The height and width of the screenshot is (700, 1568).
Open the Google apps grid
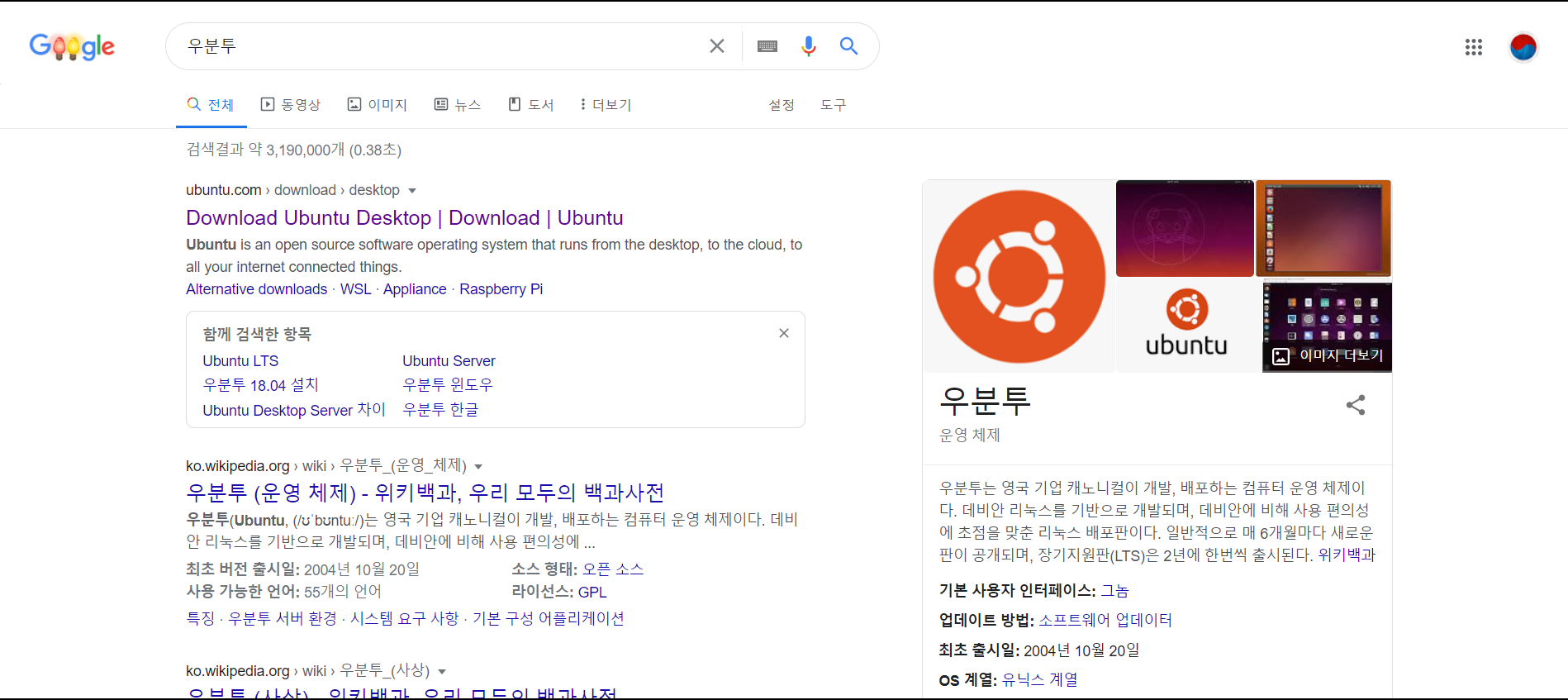coord(1474,47)
